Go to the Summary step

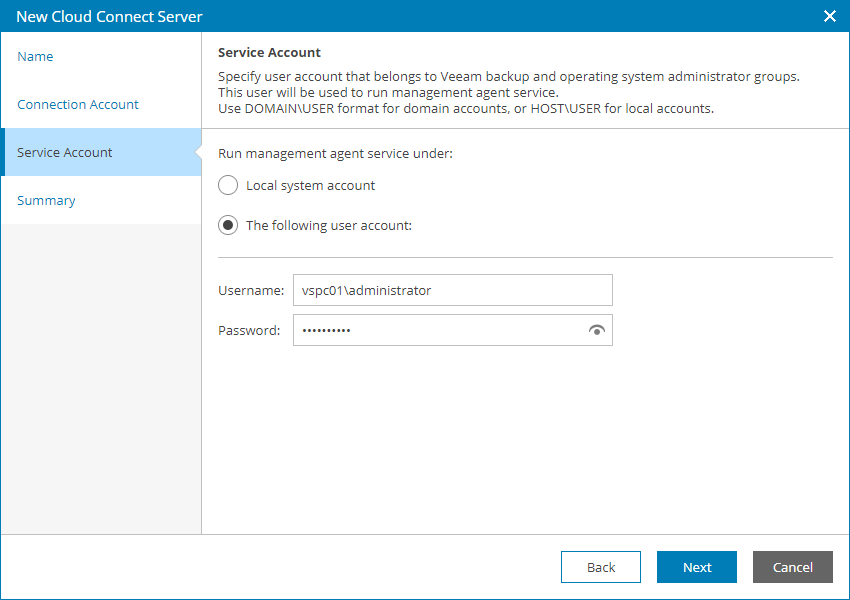pos(46,200)
